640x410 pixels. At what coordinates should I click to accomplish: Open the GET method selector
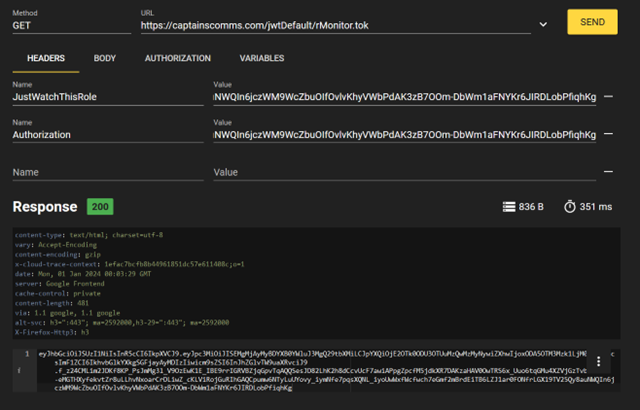[70, 23]
